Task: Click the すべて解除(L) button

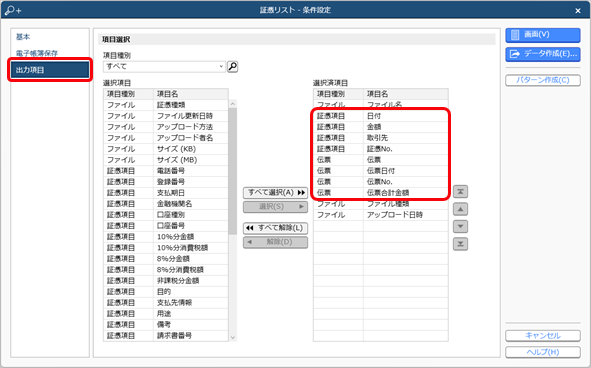Action: [x=276, y=228]
